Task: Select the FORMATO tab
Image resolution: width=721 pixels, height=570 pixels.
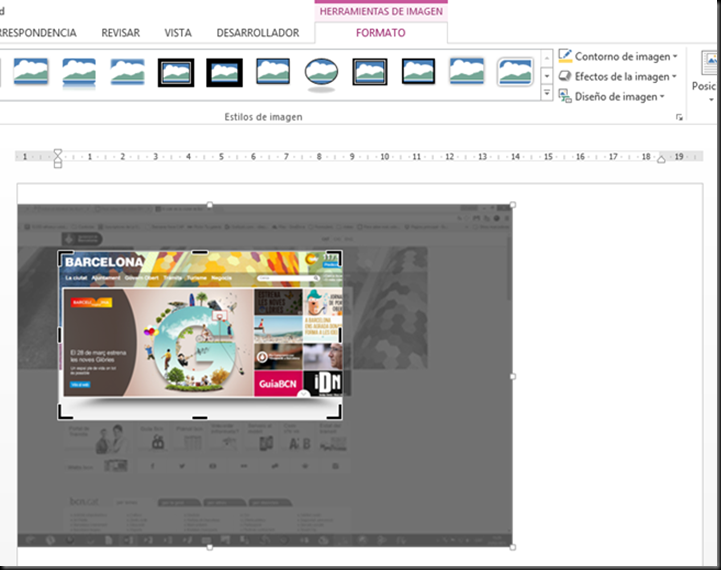Action: point(381,33)
